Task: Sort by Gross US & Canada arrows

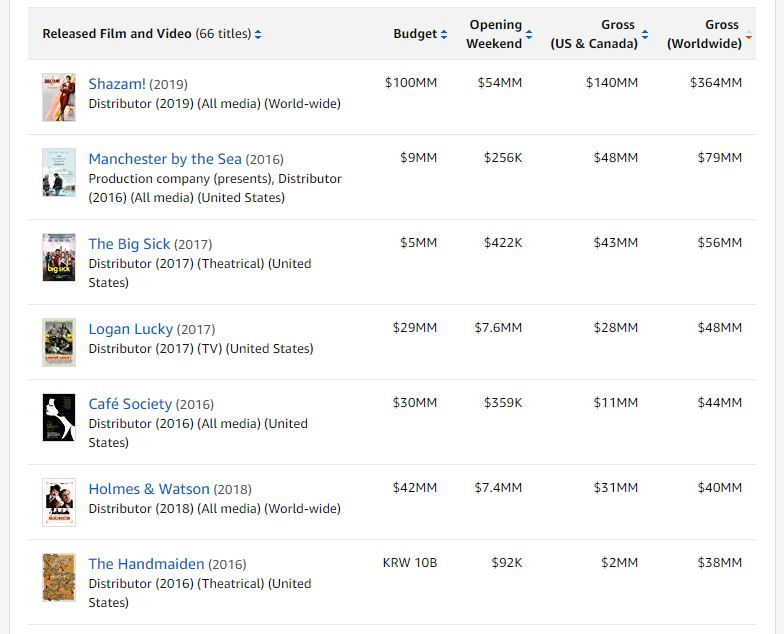Action: pyautogui.click(x=645, y=34)
